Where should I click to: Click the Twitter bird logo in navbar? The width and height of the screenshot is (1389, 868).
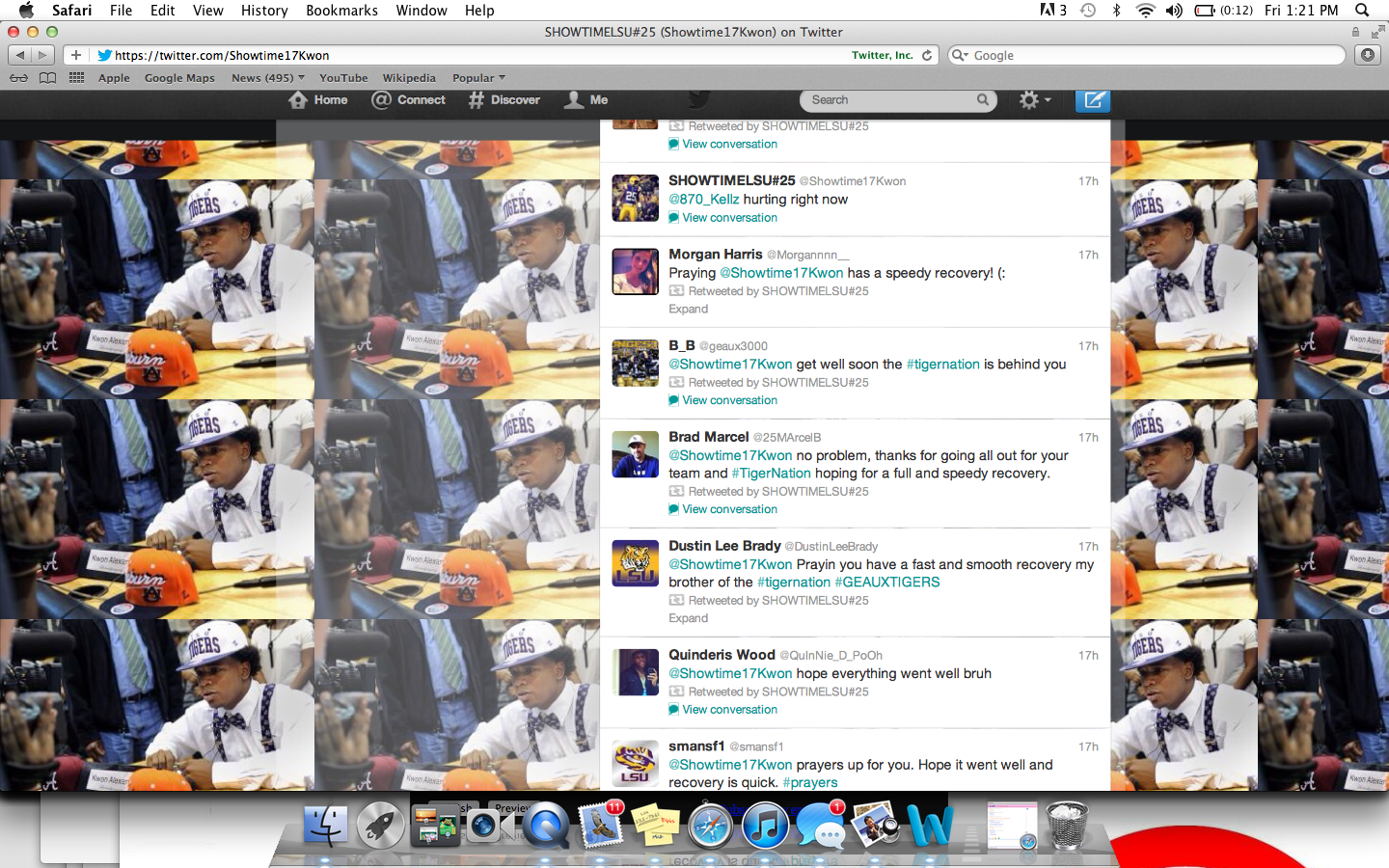coord(698,100)
